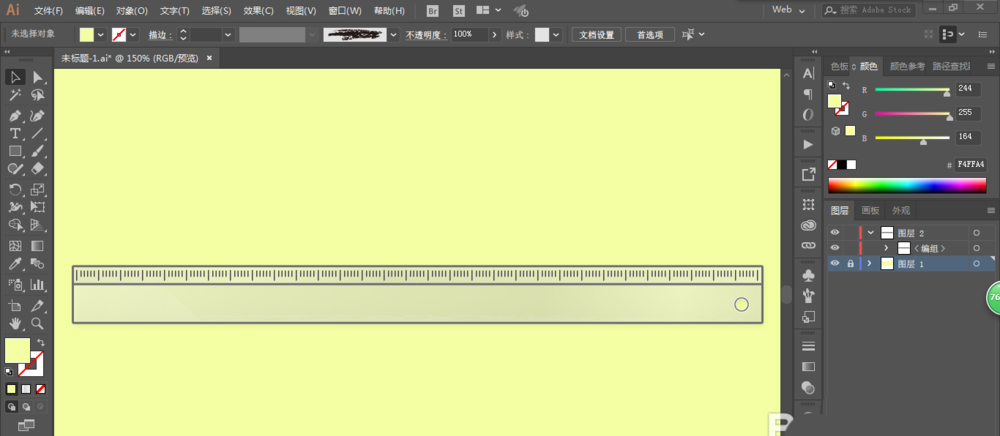Select the Shape Builder tool
The height and width of the screenshot is (436, 1000).
coord(15,224)
